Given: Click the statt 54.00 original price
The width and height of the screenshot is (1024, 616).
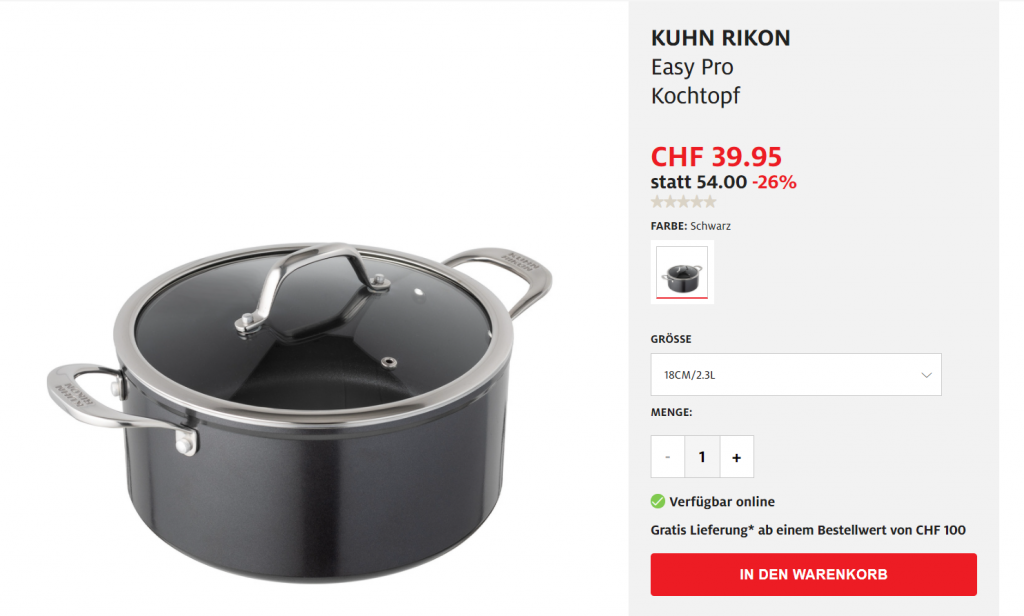Looking at the screenshot, I should tap(699, 182).
